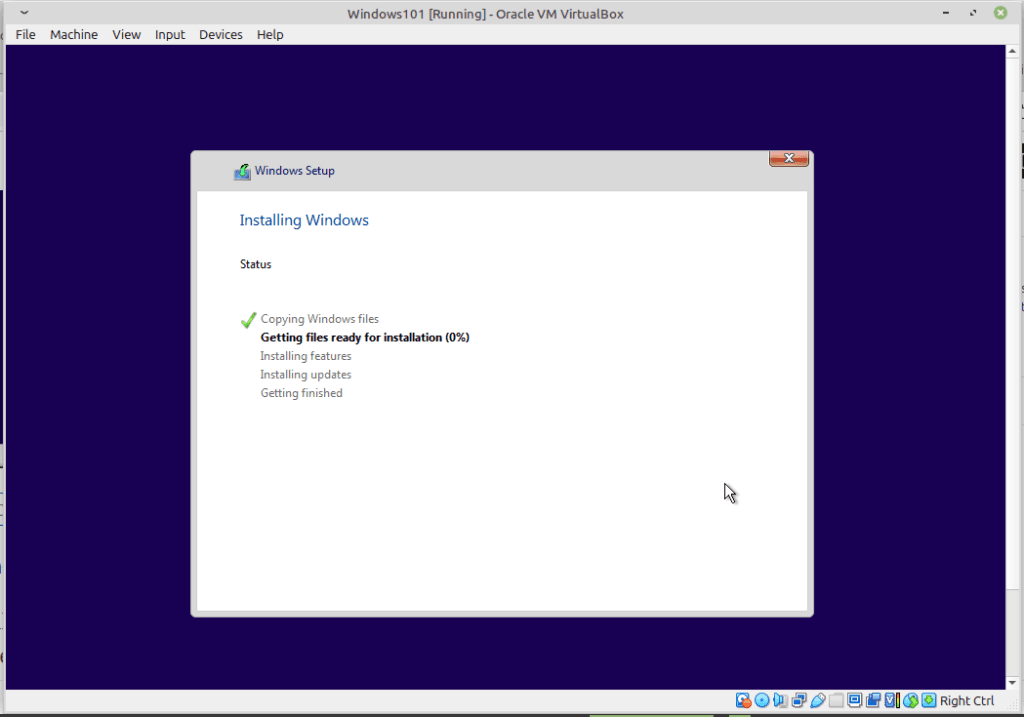Click the recording status icon

pyautogui.click(x=873, y=701)
